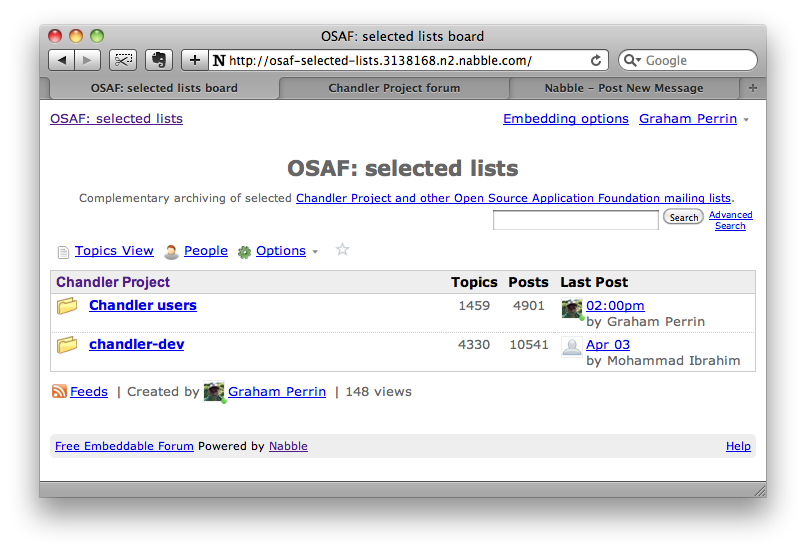Open the Topics View link

[114, 251]
